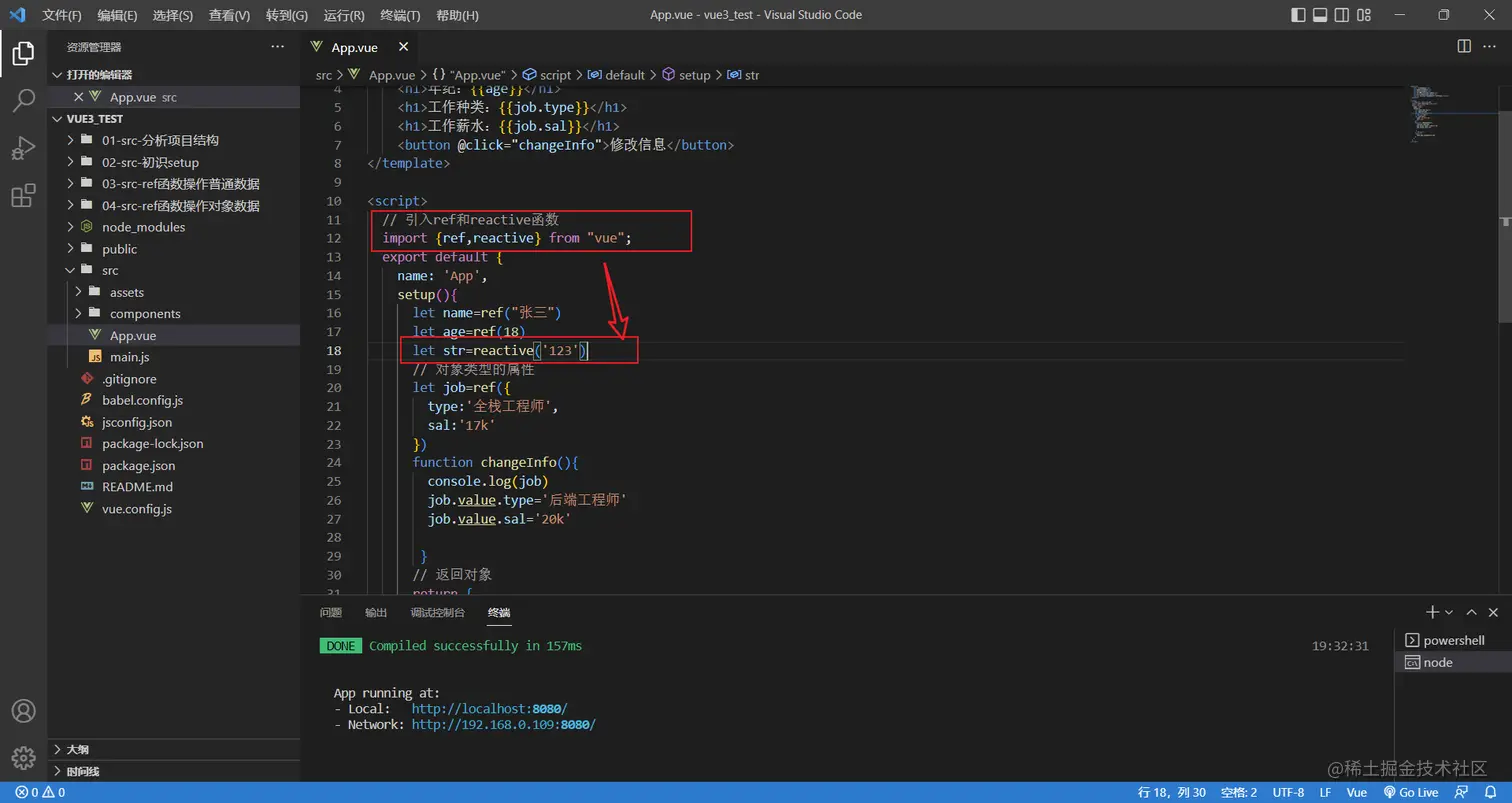Switch to the 输出 panel tab
This screenshot has width=1512, height=803.
pyautogui.click(x=375, y=612)
